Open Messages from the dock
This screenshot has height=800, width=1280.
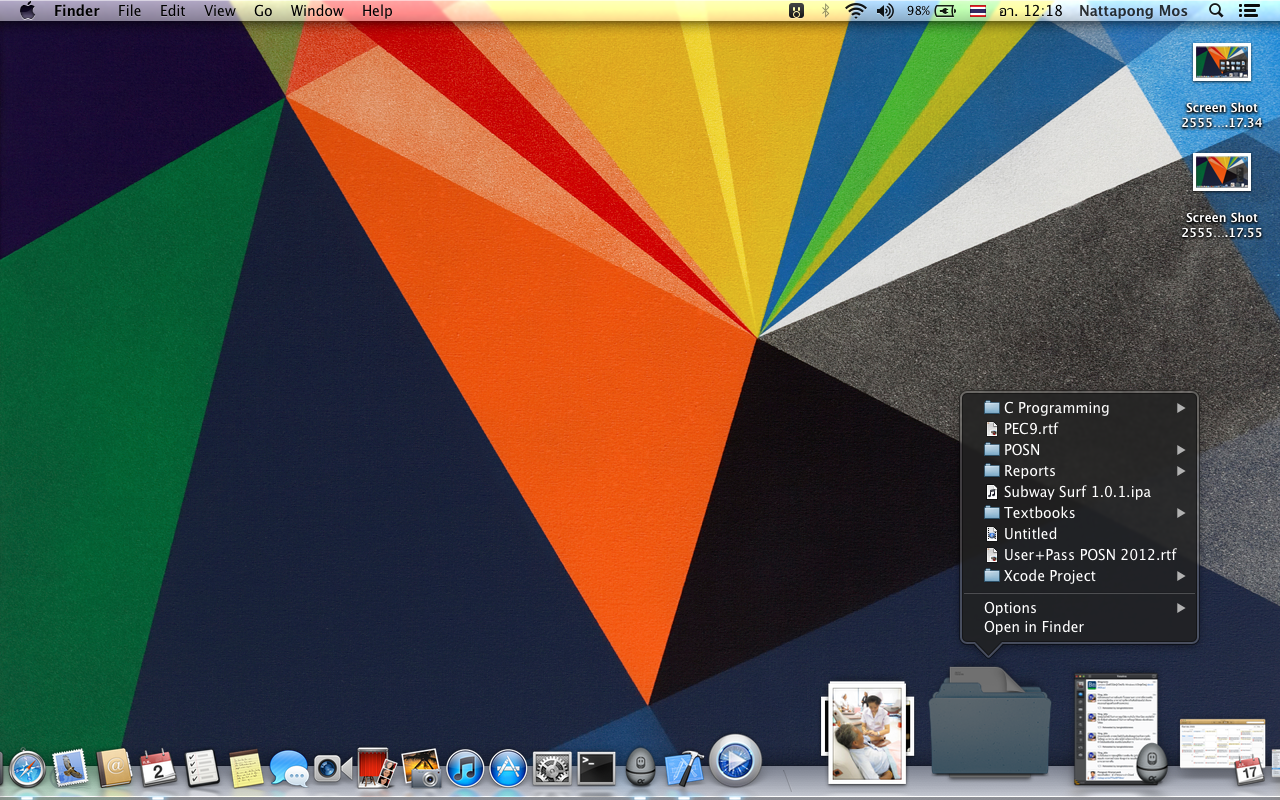pyautogui.click(x=289, y=768)
